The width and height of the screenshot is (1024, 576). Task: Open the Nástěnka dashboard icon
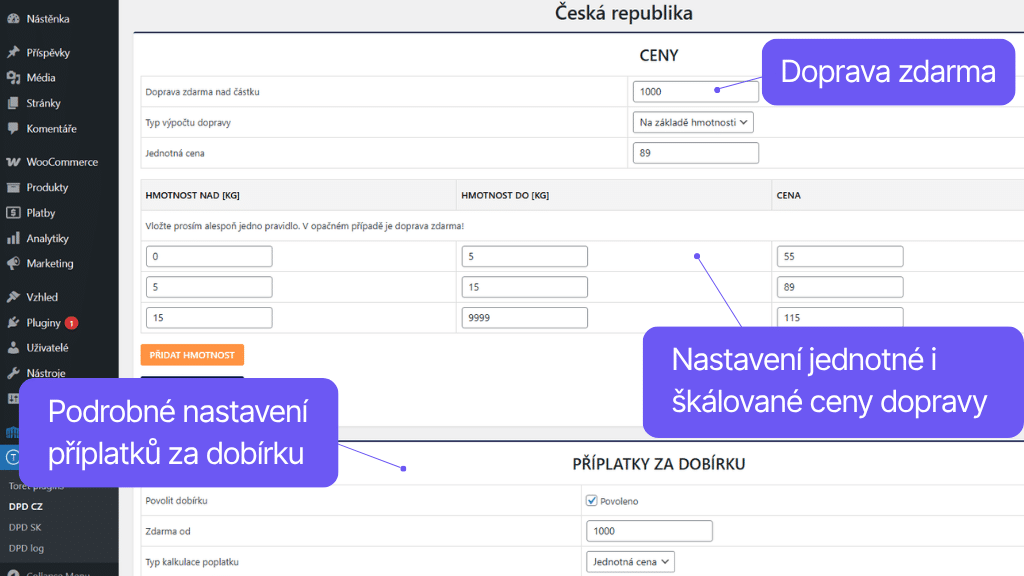tap(14, 17)
